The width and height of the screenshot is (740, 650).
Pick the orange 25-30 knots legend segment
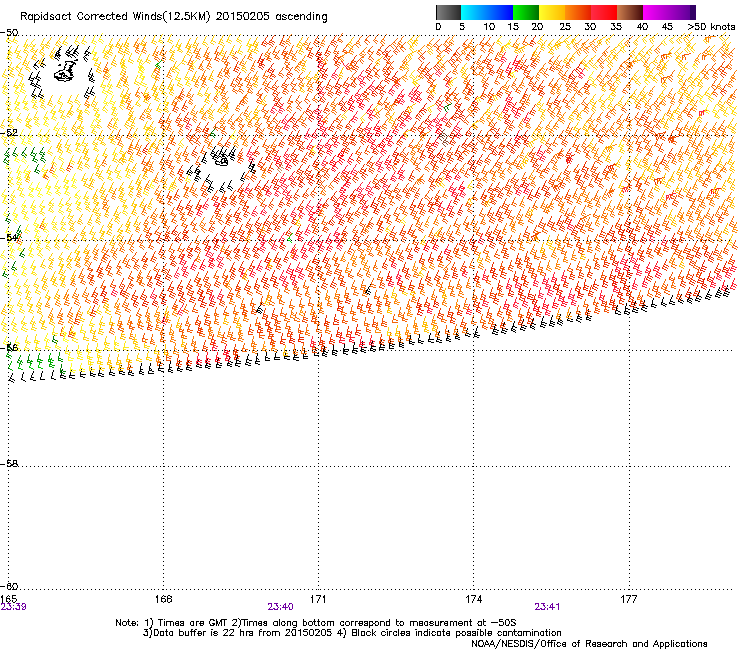coord(578,12)
